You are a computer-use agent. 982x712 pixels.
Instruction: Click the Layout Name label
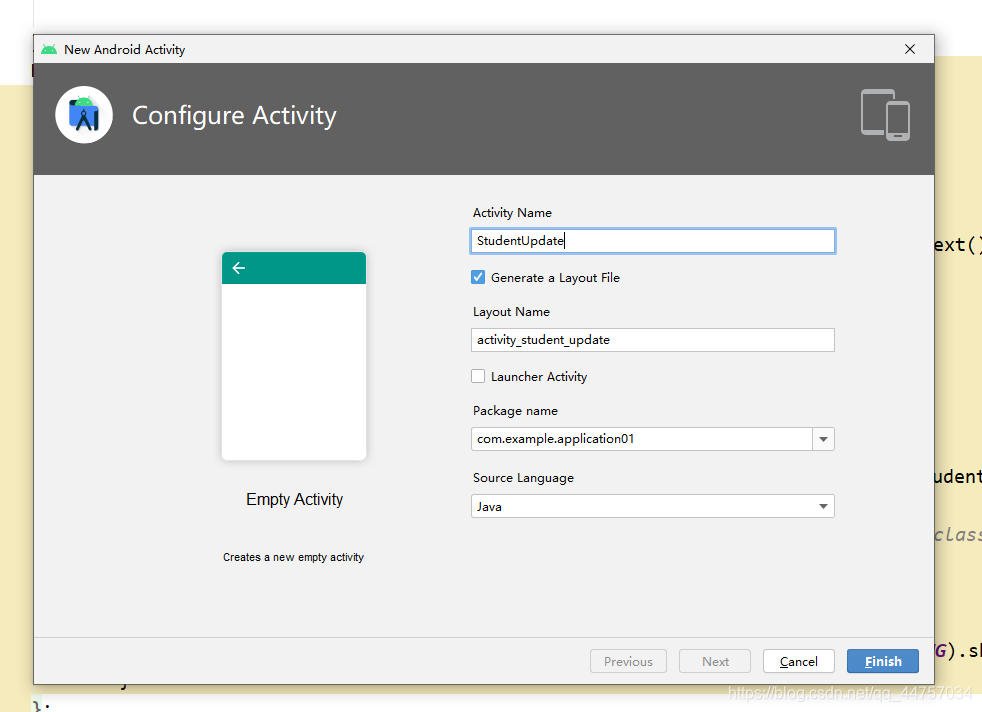point(511,312)
